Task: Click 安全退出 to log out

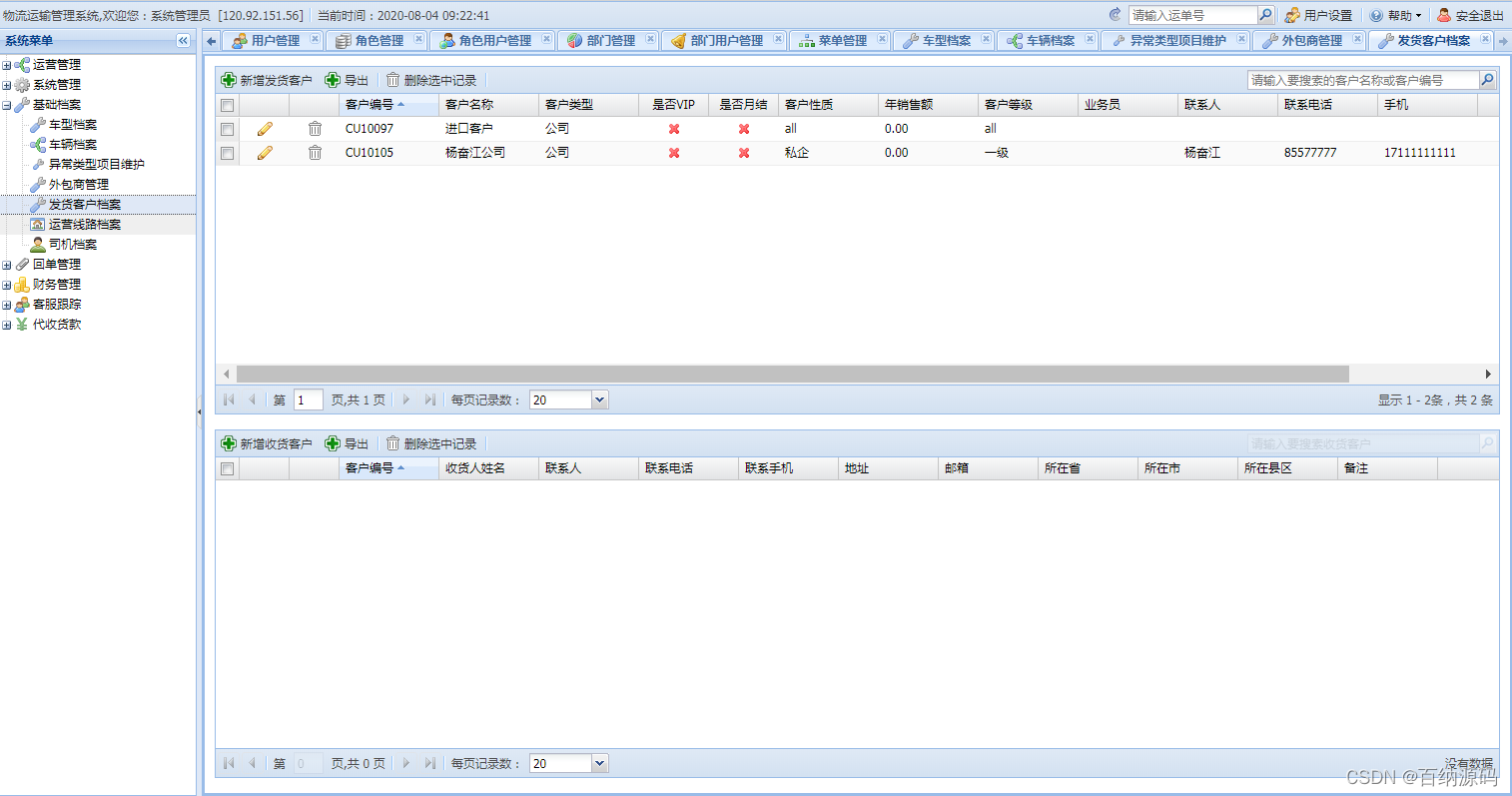Action: click(1470, 15)
